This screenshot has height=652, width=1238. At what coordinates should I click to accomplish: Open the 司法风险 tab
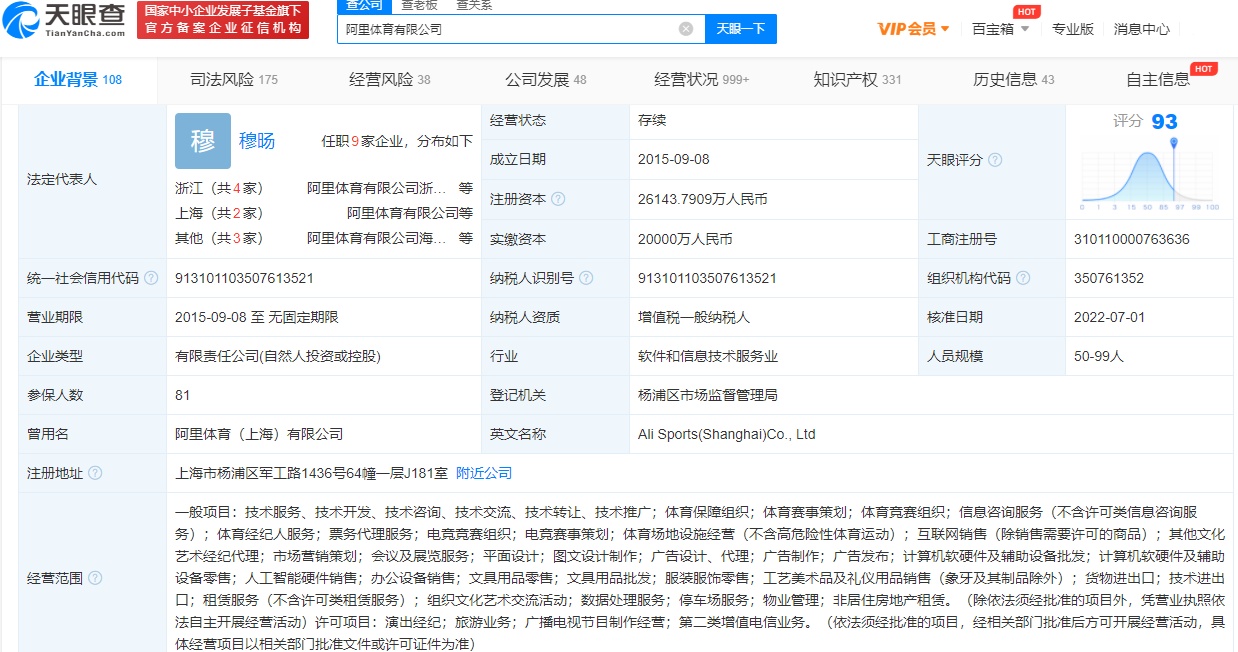(x=234, y=79)
